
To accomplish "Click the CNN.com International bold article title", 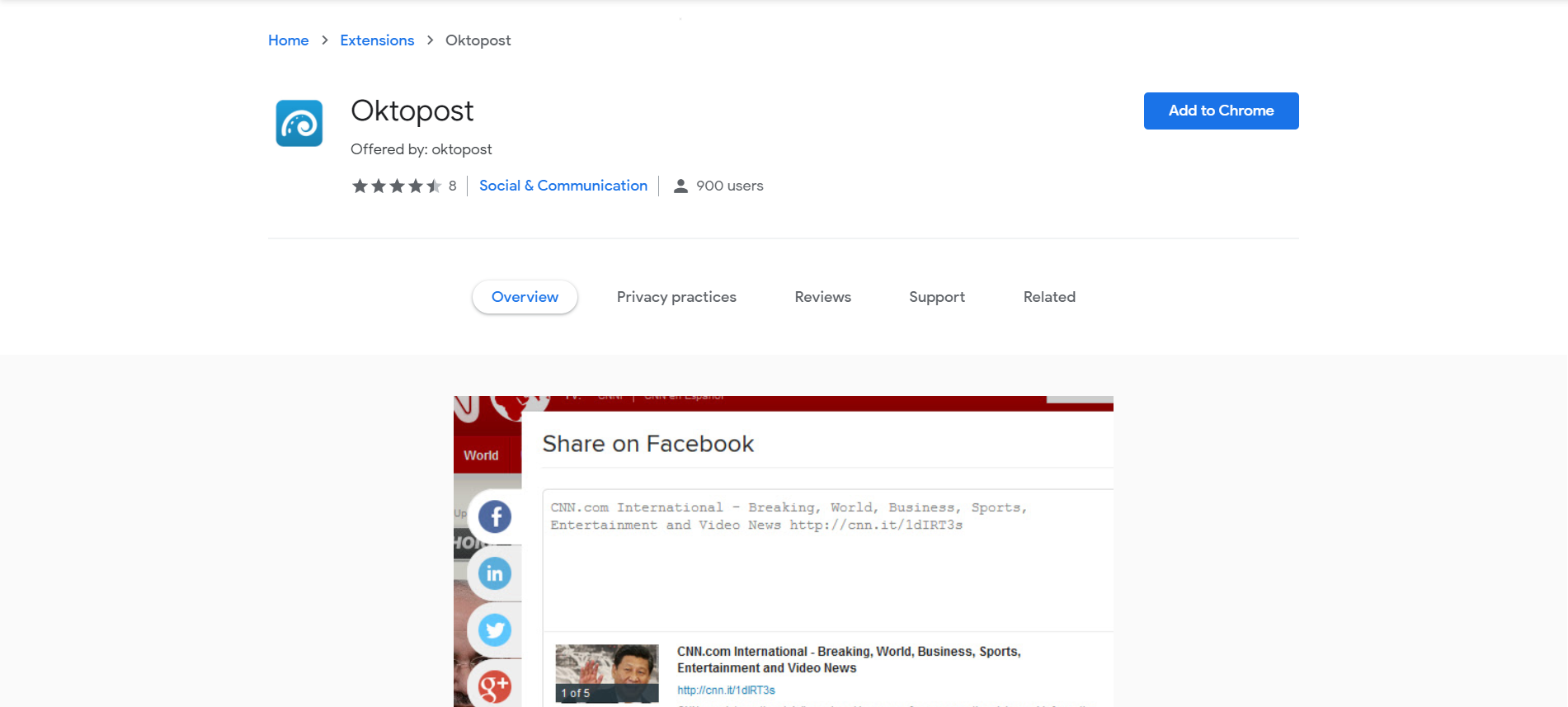I will [849, 660].
